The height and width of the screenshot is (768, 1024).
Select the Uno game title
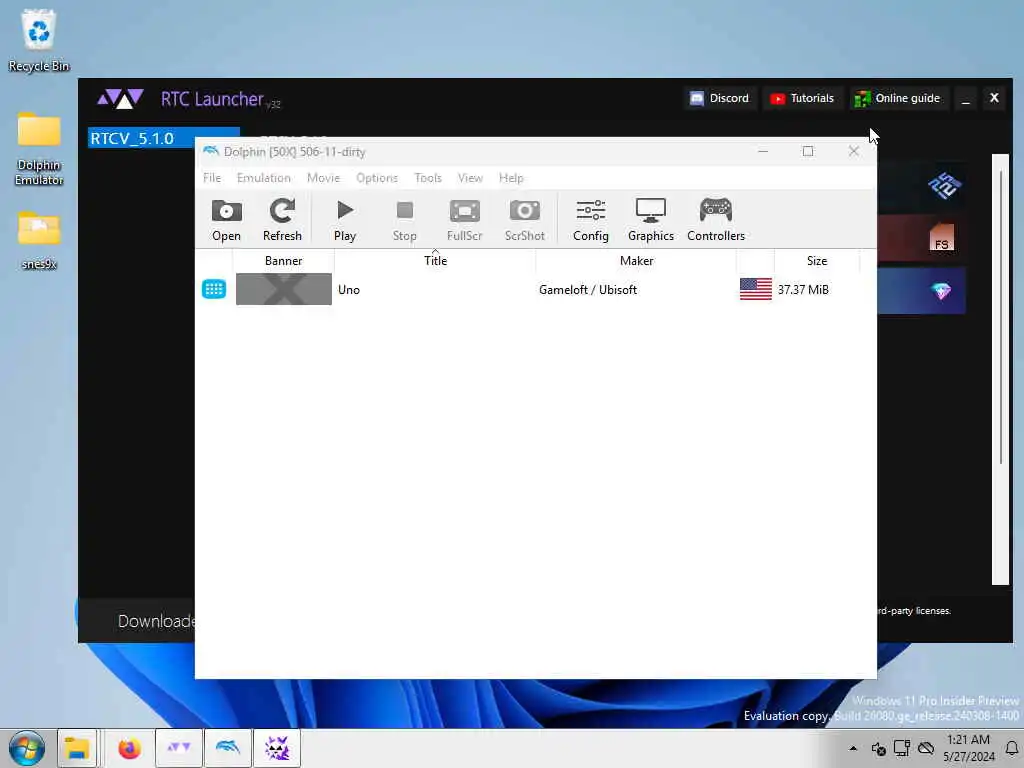(349, 290)
